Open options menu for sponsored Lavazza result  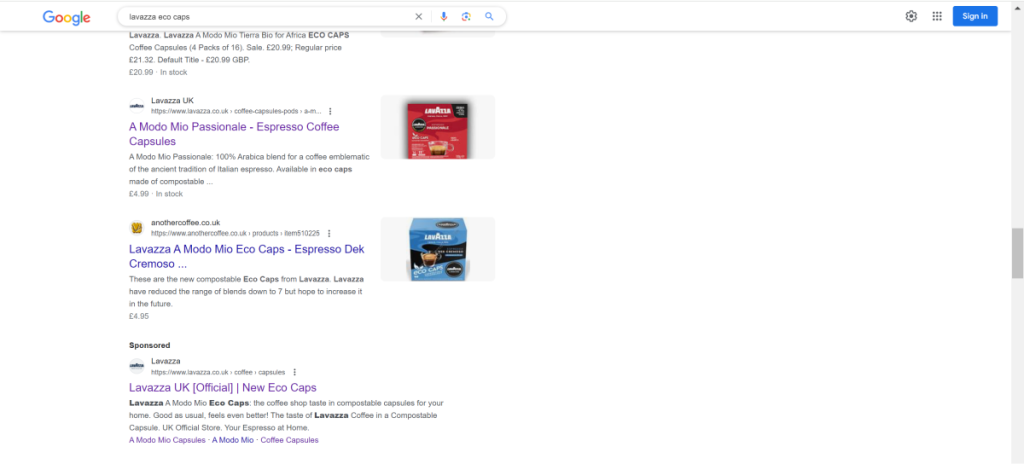tap(295, 372)
